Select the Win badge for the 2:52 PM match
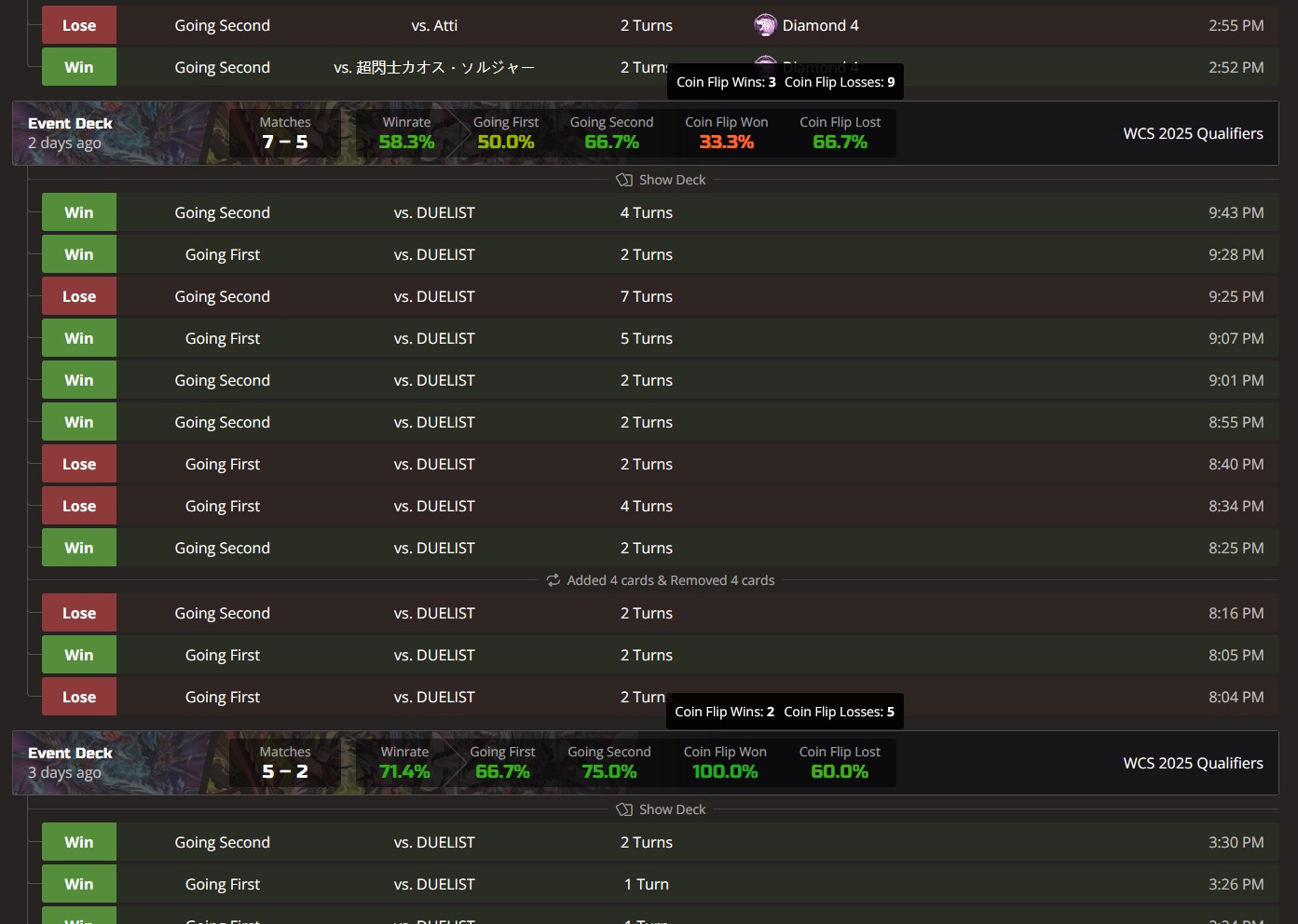The height and width of the screenshot is (924, 1298). (x=79, y=67)
